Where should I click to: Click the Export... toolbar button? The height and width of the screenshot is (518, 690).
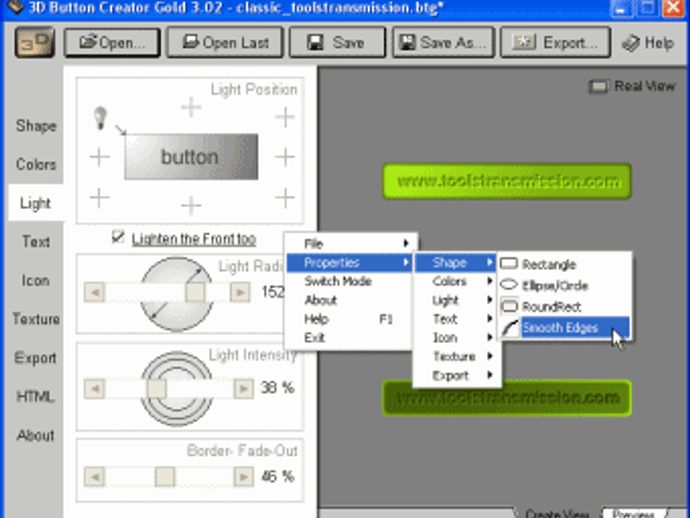click(x=555, y=43)
